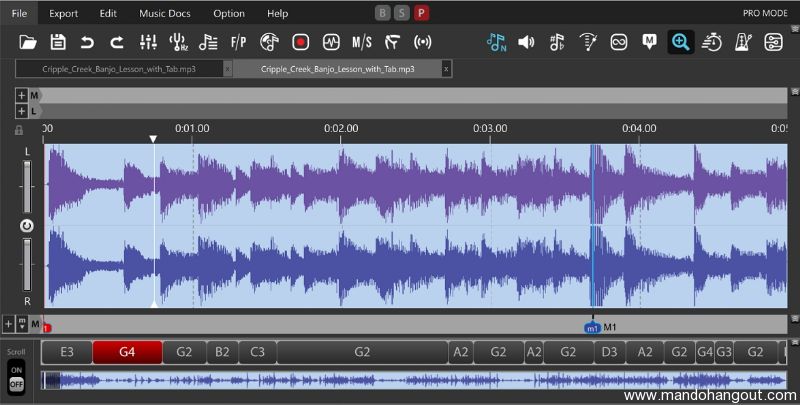Click the E3 chord block

click(x=67, y=352)
